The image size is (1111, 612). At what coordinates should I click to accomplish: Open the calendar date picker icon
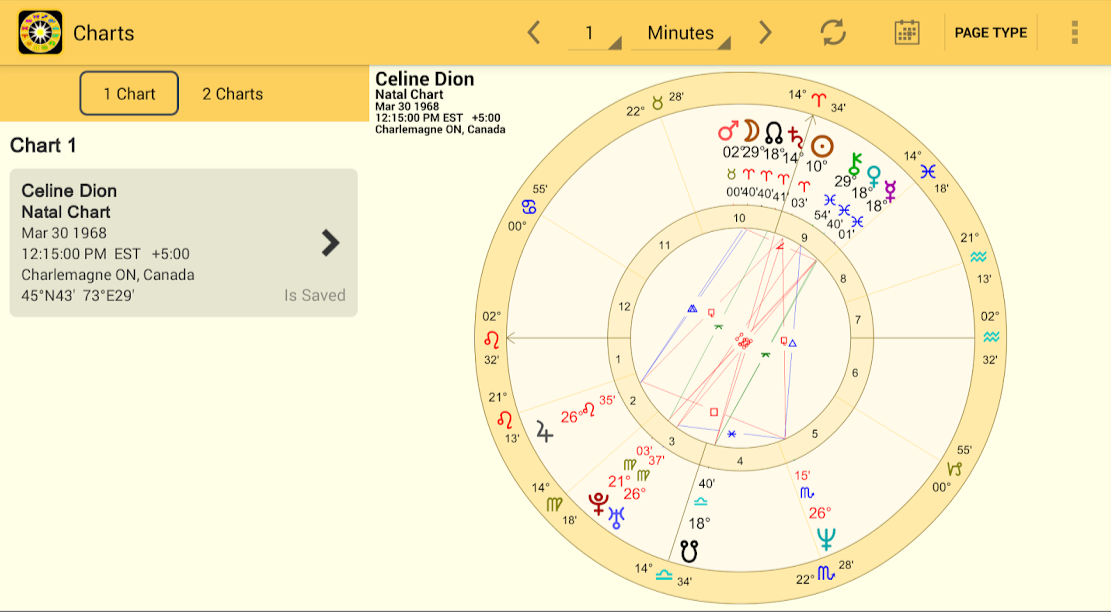point(907,33)
